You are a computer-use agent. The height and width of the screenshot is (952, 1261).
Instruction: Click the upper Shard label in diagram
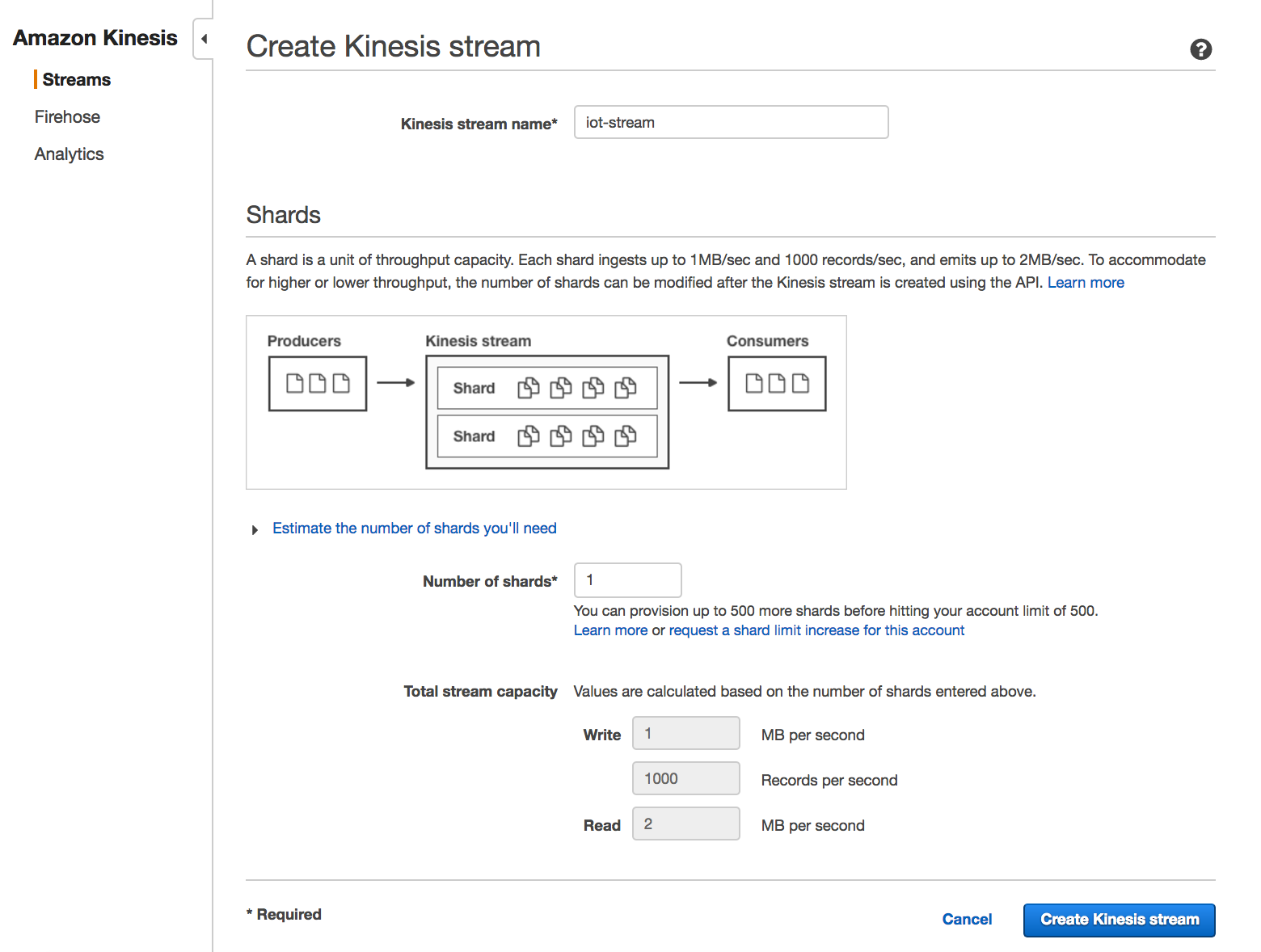click(474, 388)
